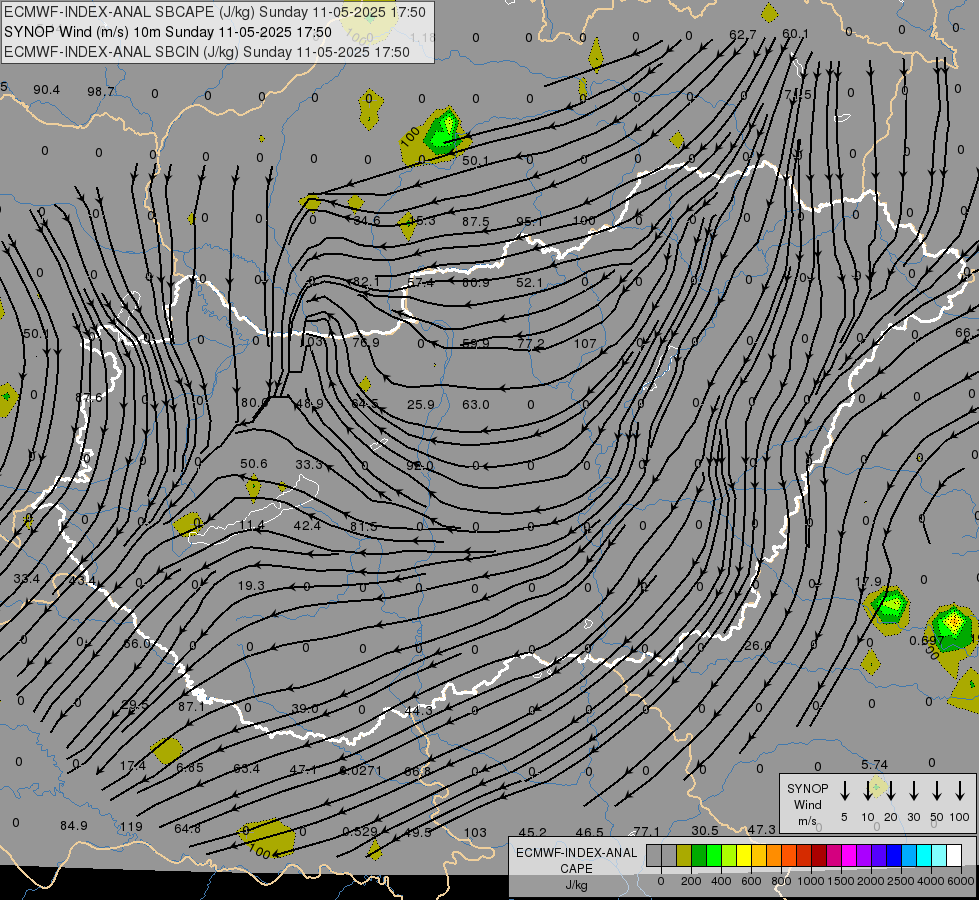The image size is (979, 900).
Task: Click the 62.7 value near the top
Action: point(742,34)
